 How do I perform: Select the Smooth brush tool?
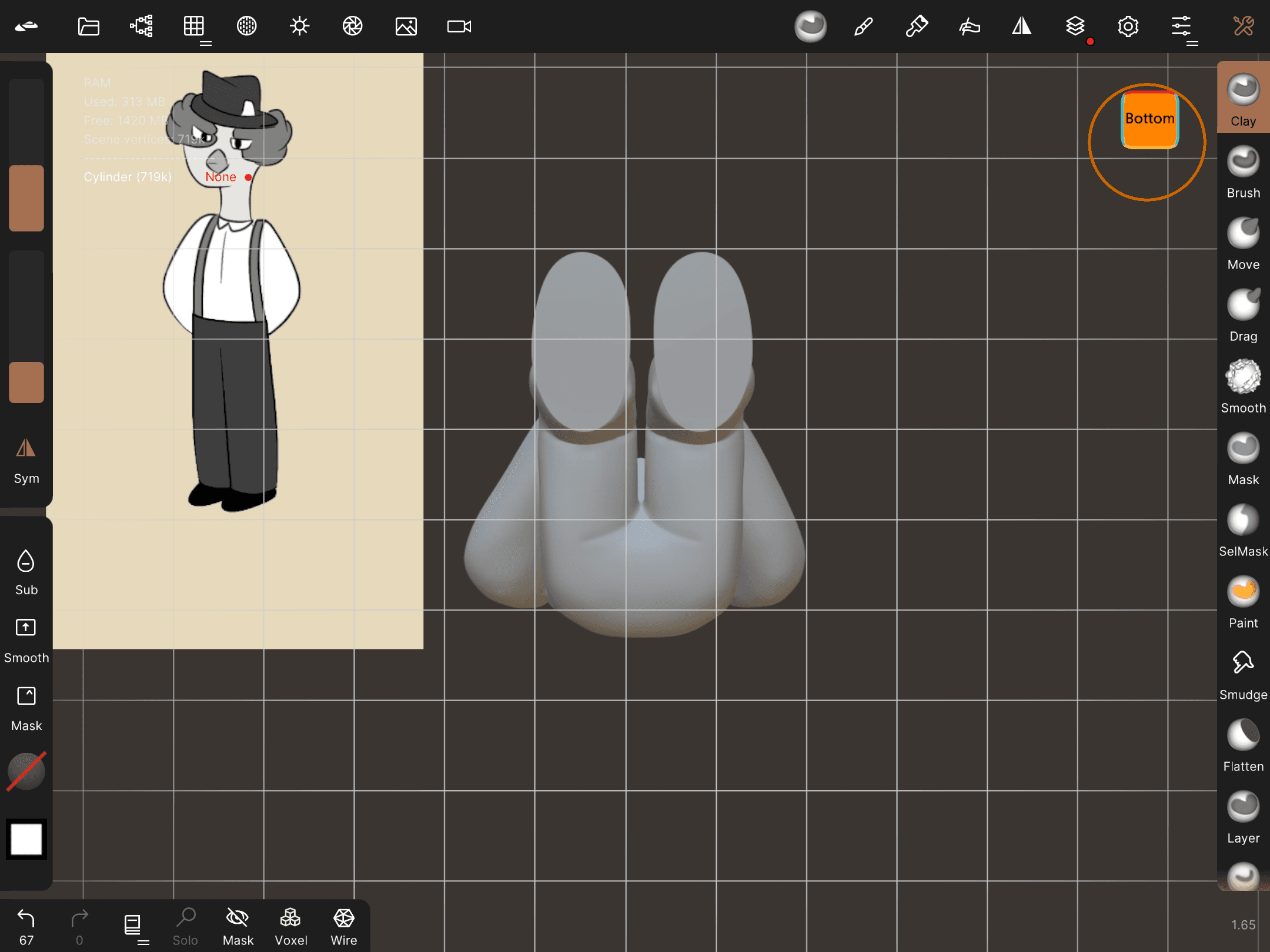point(1243,386)
